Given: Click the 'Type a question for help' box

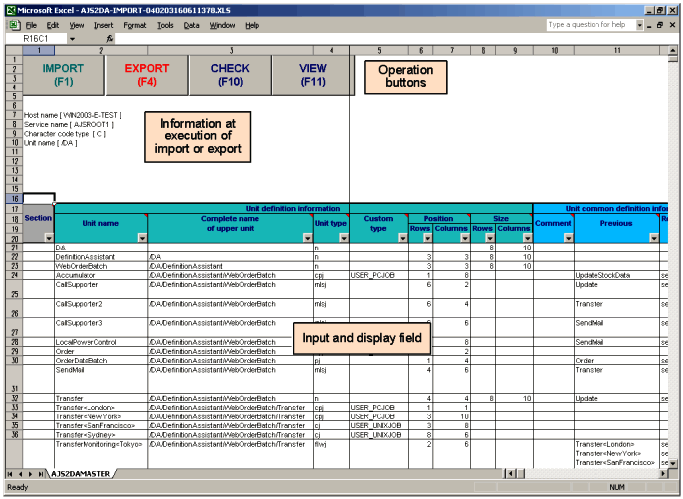Looking at the screenshot, I should pyautogui.click(x=588, y=24).
